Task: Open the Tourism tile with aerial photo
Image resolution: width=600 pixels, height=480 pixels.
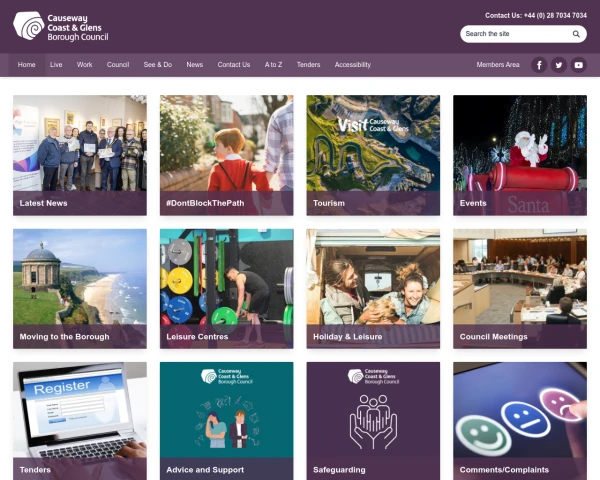Action: [x=373, y=155]
